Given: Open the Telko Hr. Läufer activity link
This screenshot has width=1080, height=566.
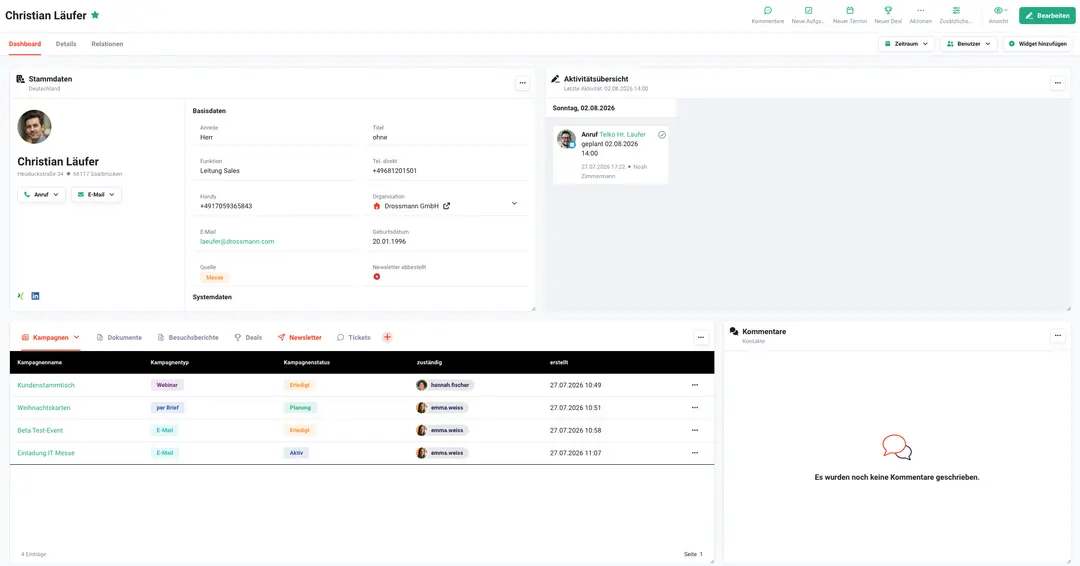Looking at the screenshot, I should point(623,135).
